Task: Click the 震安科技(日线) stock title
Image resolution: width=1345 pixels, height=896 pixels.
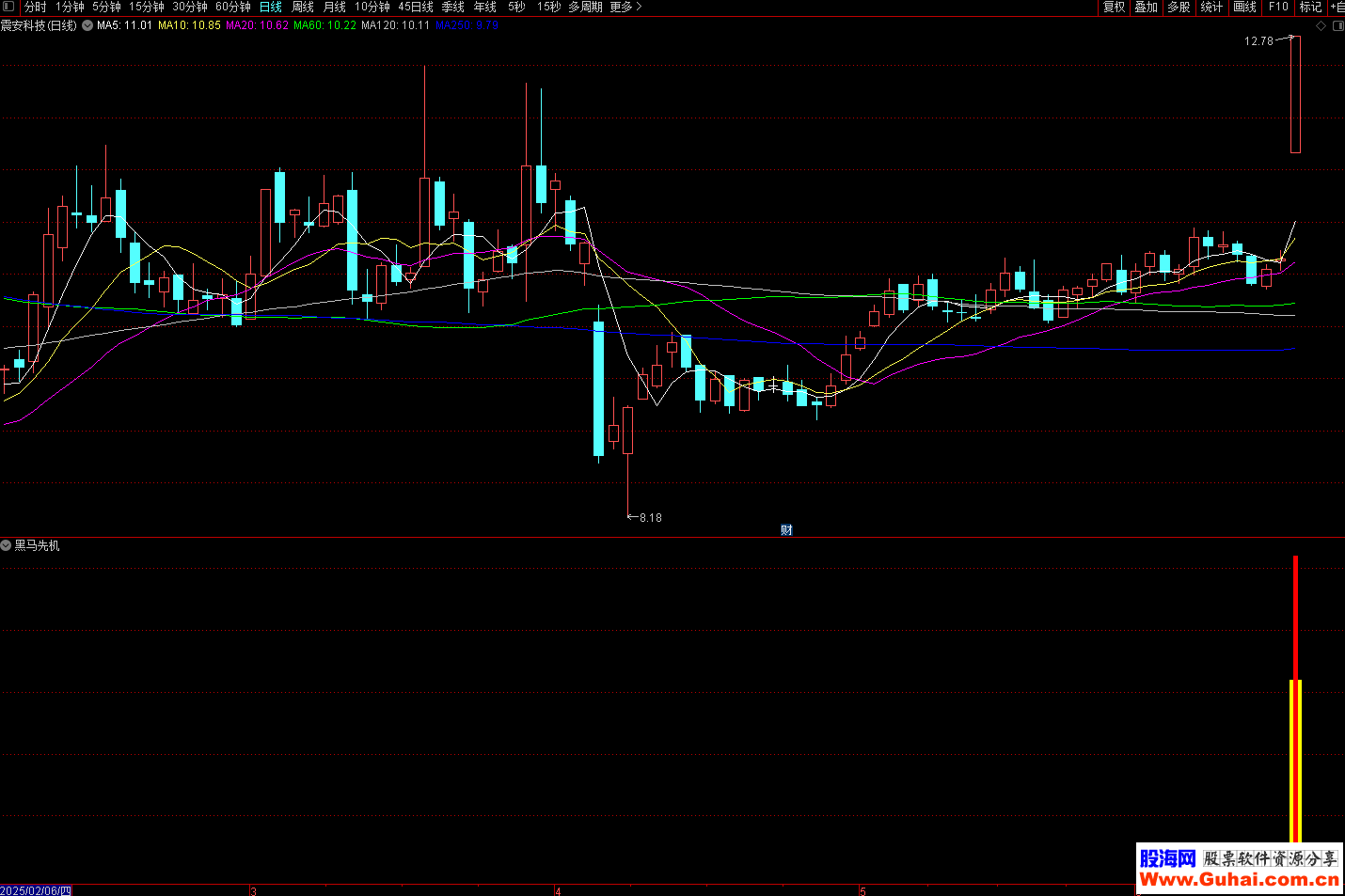Action: click(39, 25)
